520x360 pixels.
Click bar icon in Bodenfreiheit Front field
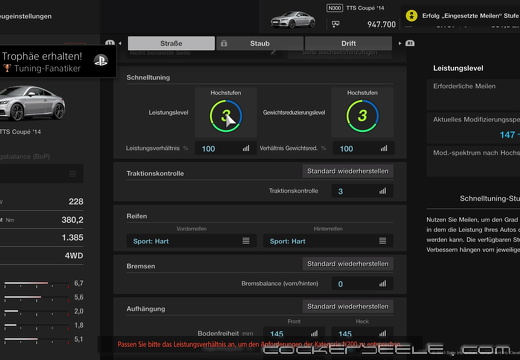click(314, 333)
